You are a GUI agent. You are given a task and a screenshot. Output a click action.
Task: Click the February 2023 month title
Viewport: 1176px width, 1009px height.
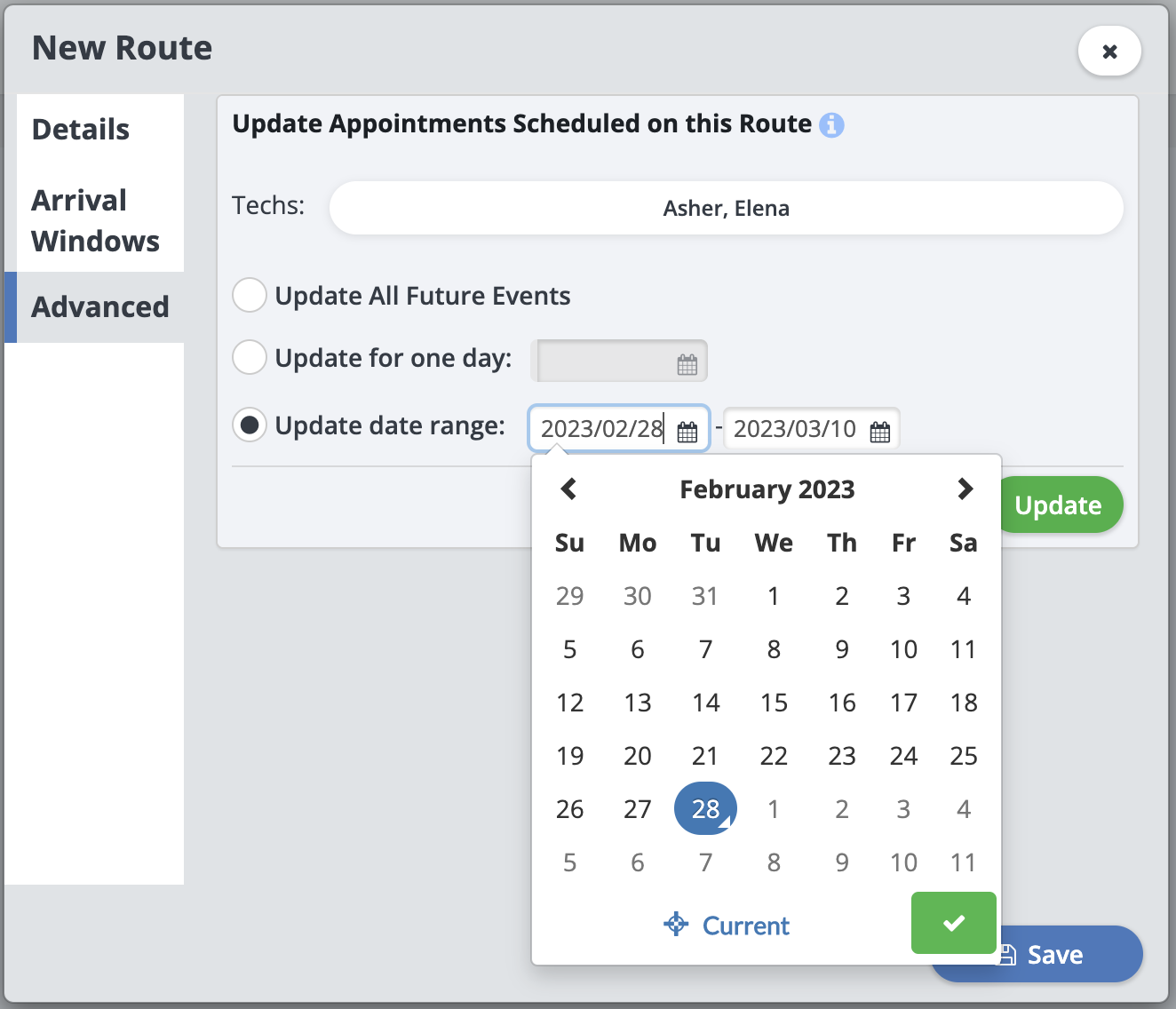coord(767,489)
